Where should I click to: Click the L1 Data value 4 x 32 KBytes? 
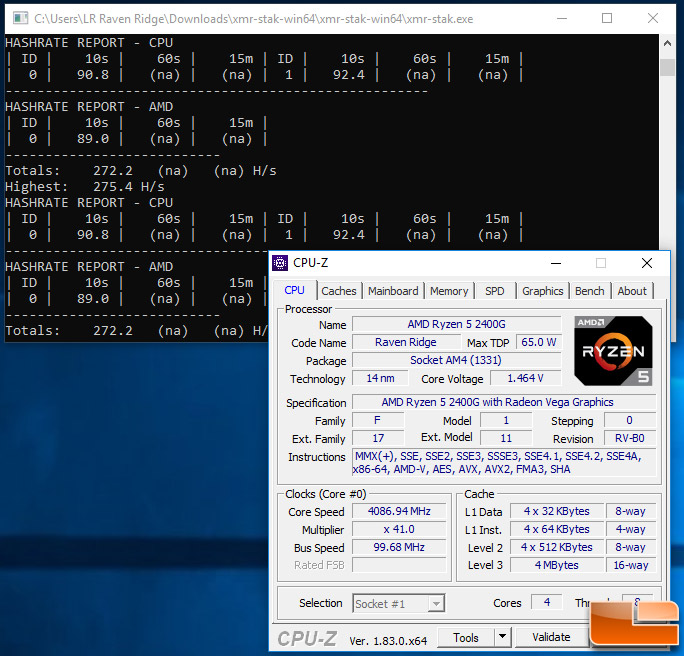pos(557,511)
